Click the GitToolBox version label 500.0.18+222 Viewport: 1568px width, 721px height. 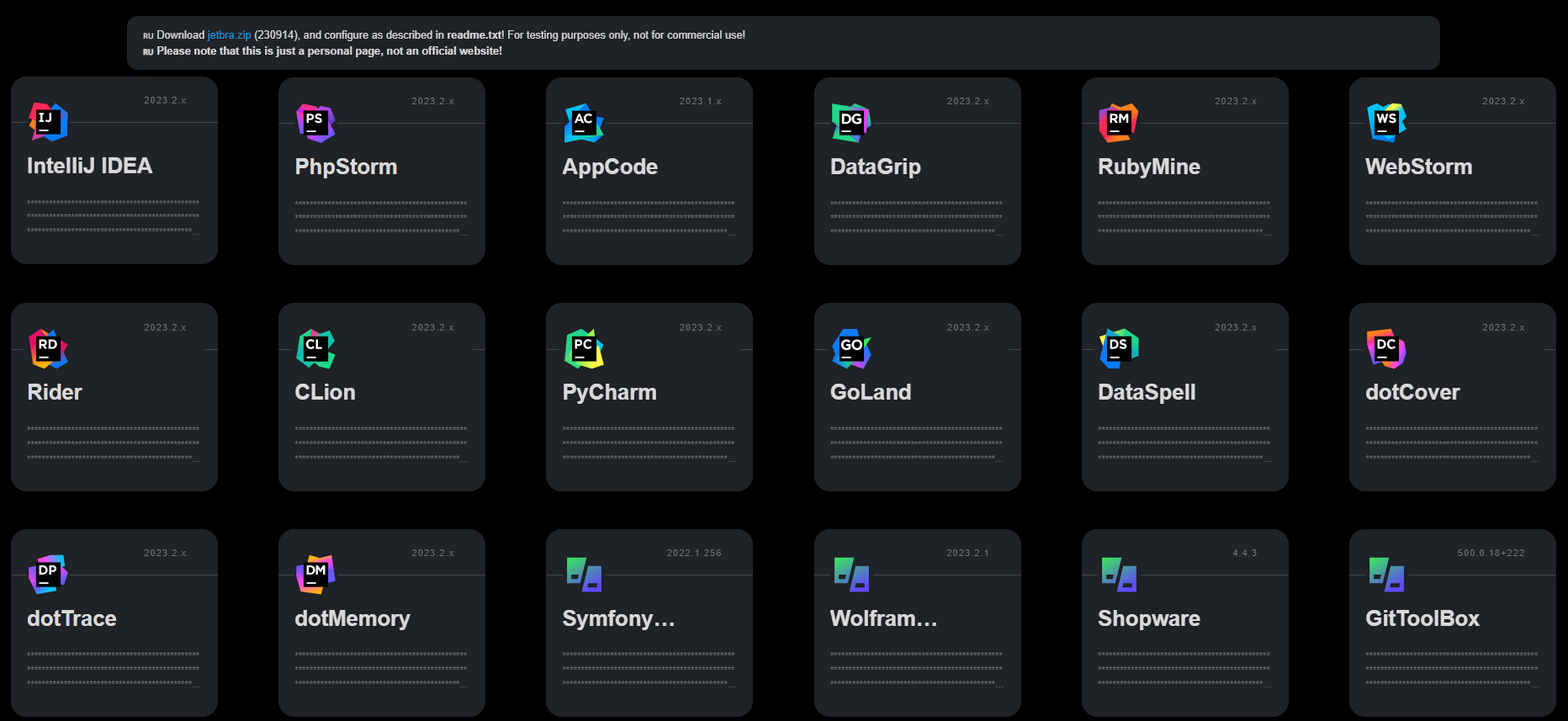tap(1491, 553)
